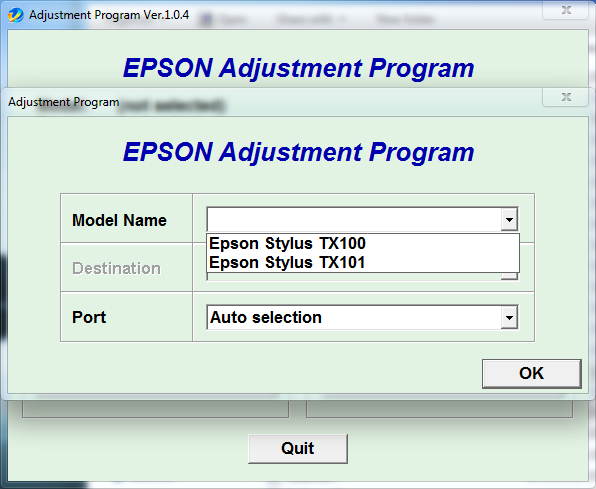
Task: Collapse the Model Name dropdown arrow
Action: 509,219
